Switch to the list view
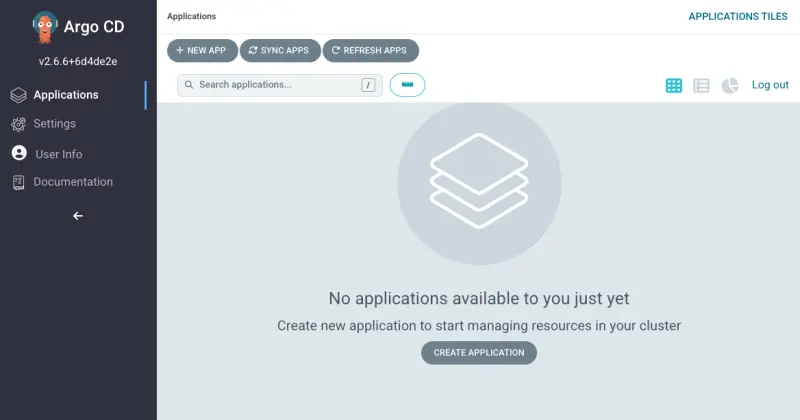The height and width of the screenshot is (420, 800). tap(702, 85)
